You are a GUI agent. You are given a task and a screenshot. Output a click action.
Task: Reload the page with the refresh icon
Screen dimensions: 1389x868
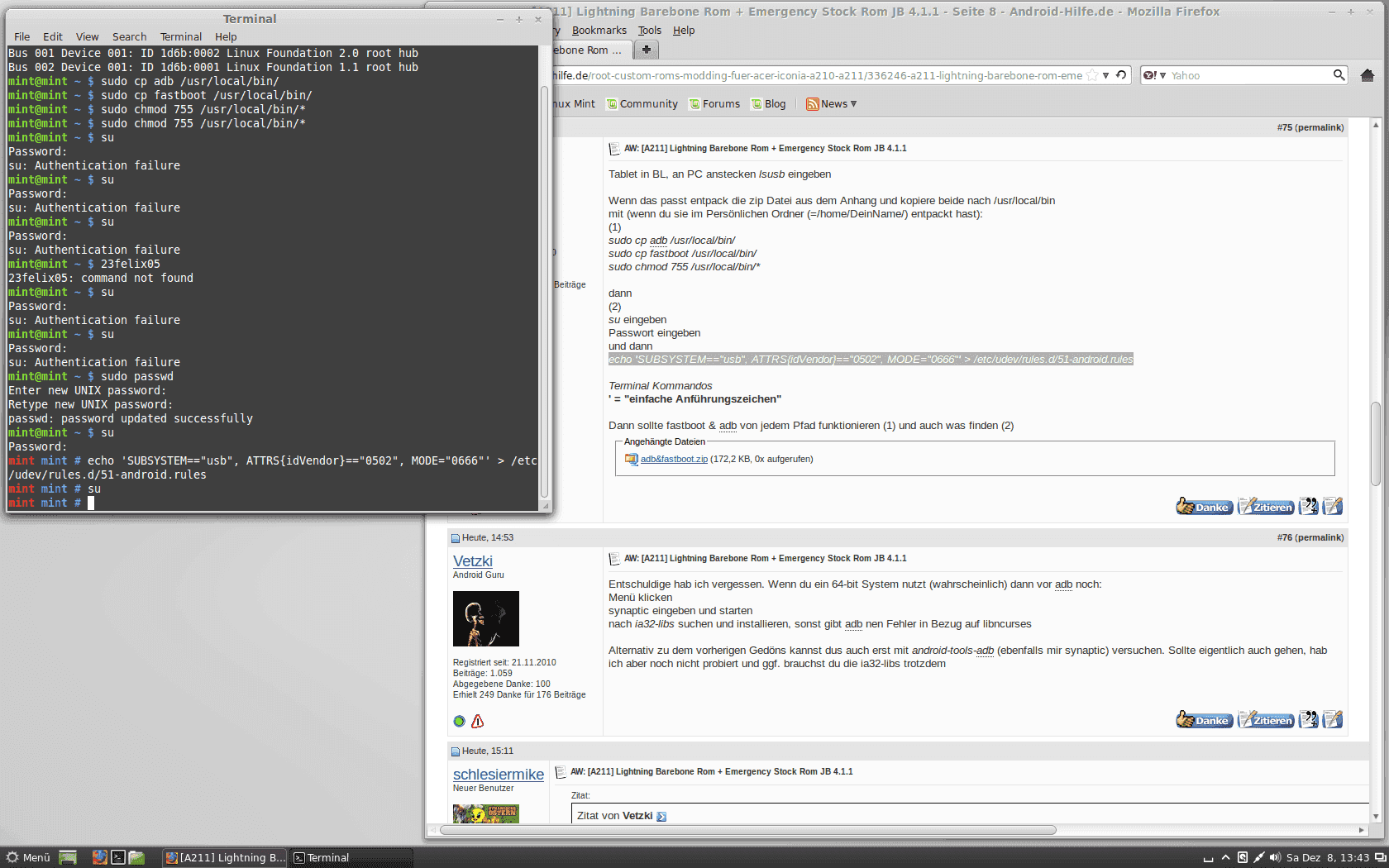point(1121,75)
